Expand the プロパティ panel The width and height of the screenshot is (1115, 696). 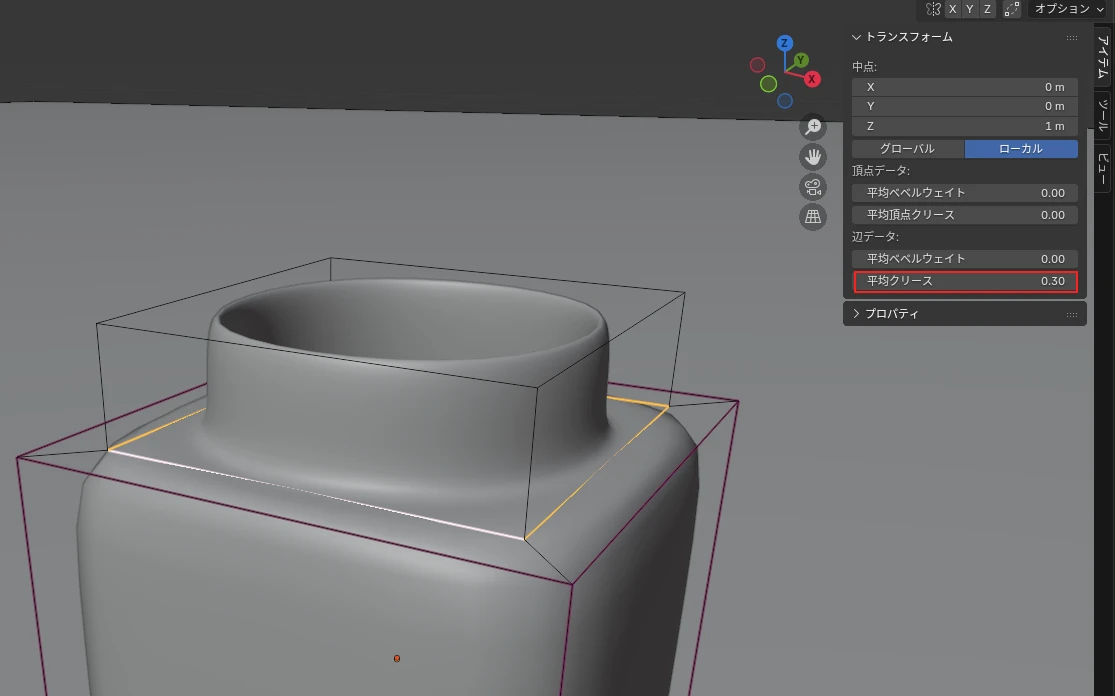(x=857, y=314)
